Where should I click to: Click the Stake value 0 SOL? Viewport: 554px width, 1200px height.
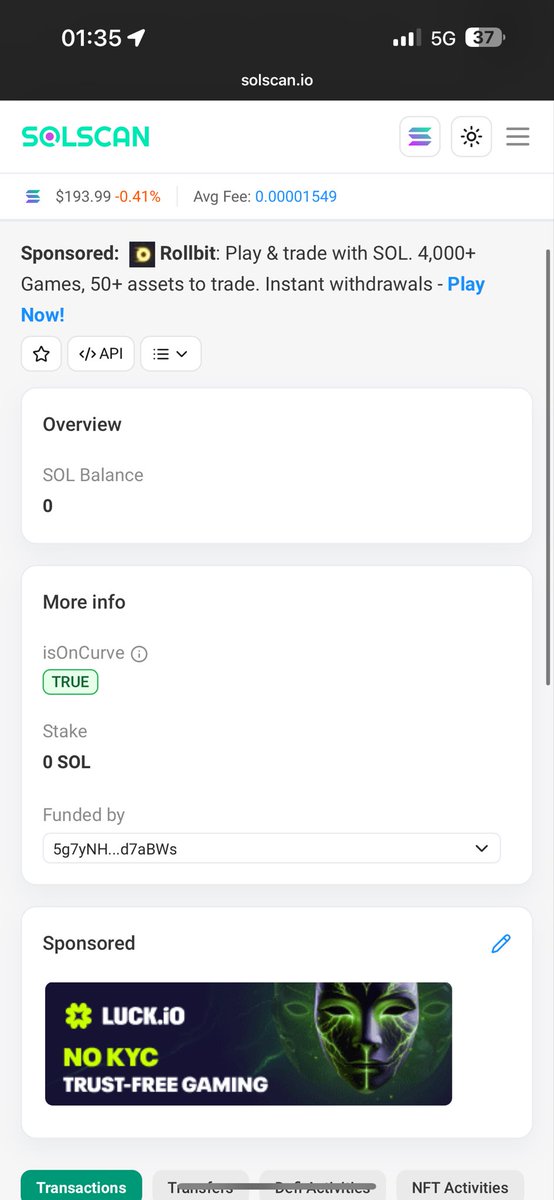click(67, 762)
